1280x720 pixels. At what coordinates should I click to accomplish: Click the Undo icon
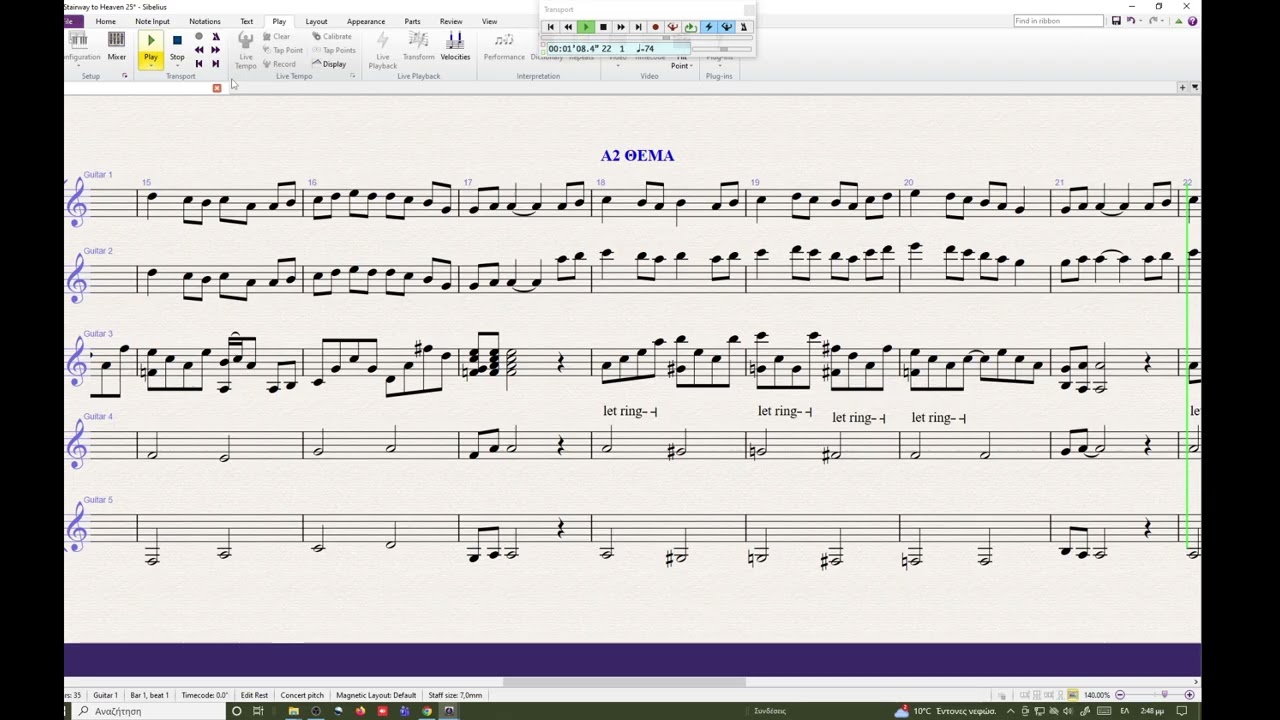point(1130,21)
